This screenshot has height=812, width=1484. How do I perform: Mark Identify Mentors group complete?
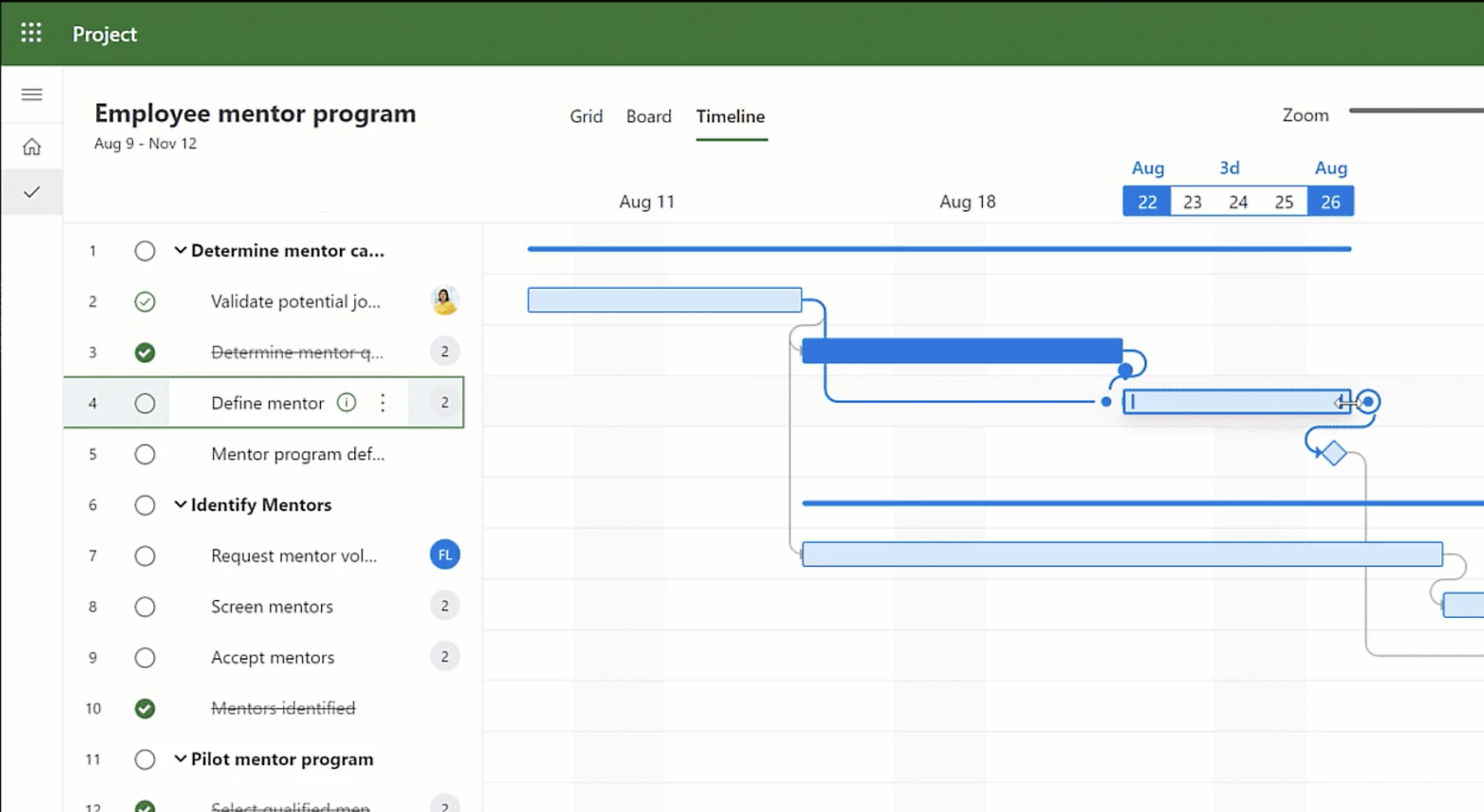pos(145,505)
